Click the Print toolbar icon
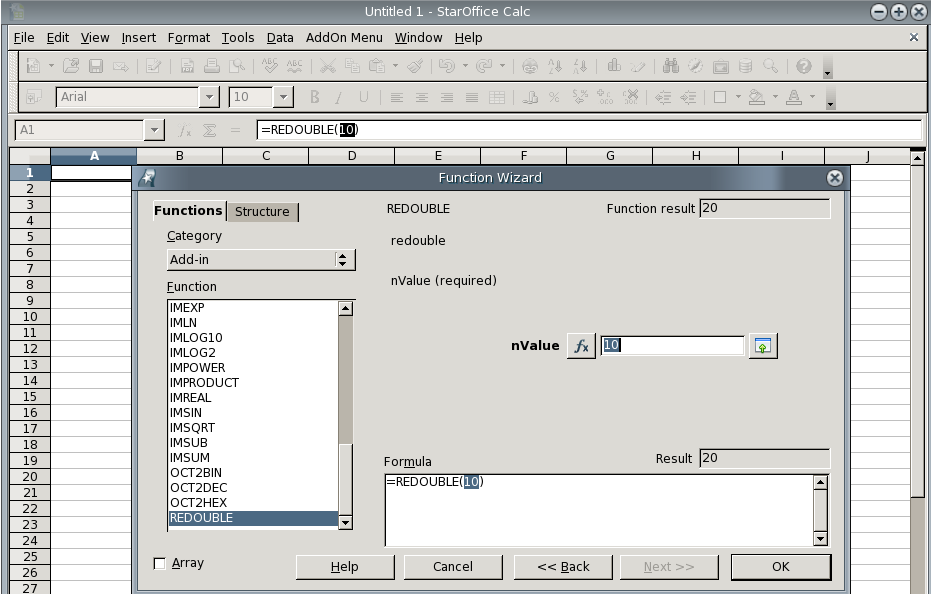Viewport: 931px width, 594px height. pyautogui.click(x=212, y=66)
